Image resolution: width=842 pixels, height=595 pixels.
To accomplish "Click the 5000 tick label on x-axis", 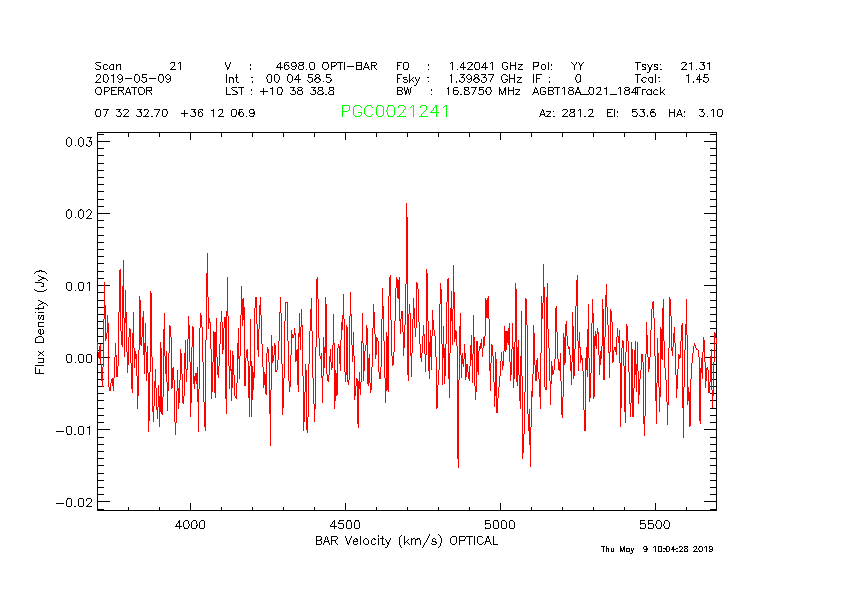I will (x=499, y=524).
